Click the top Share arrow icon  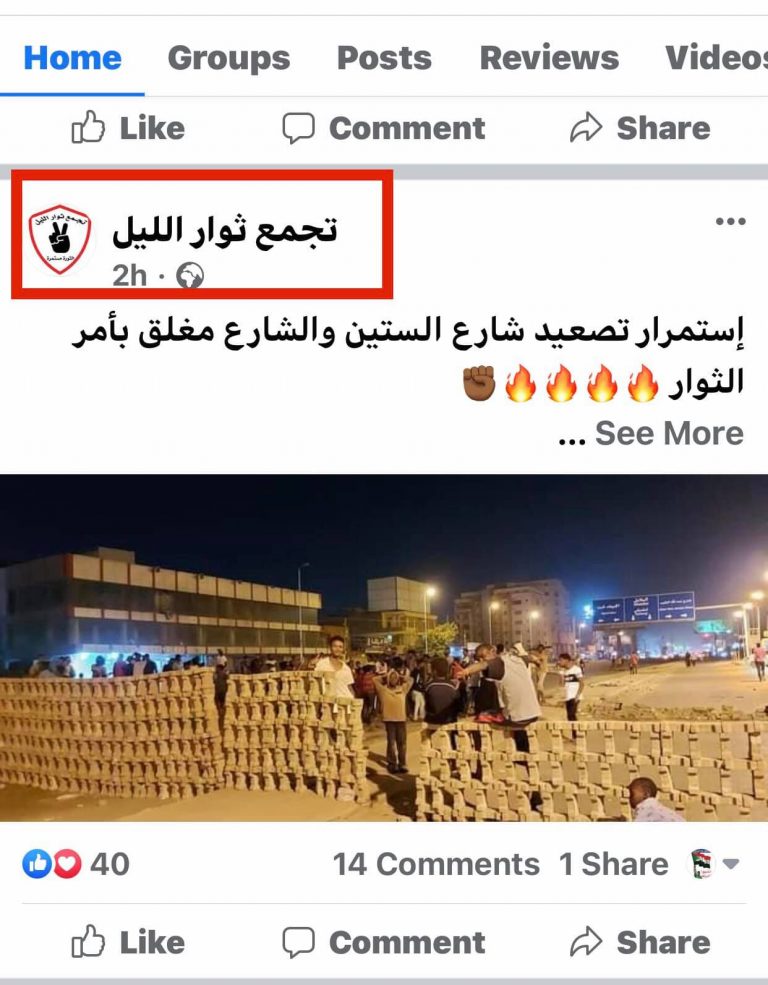[x=586, y=128]
